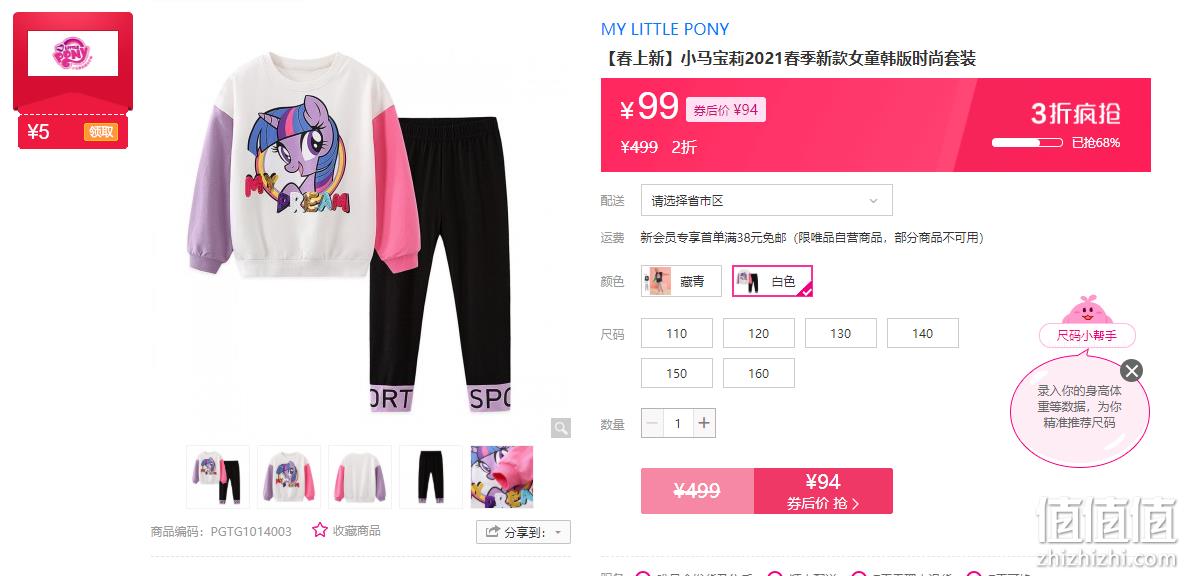Image resolution: width=1186 pixels, height=576 pixels.
Task: Click the pink size helper mascot icon
Action: pyautogui.click(x=1087, y=310)
